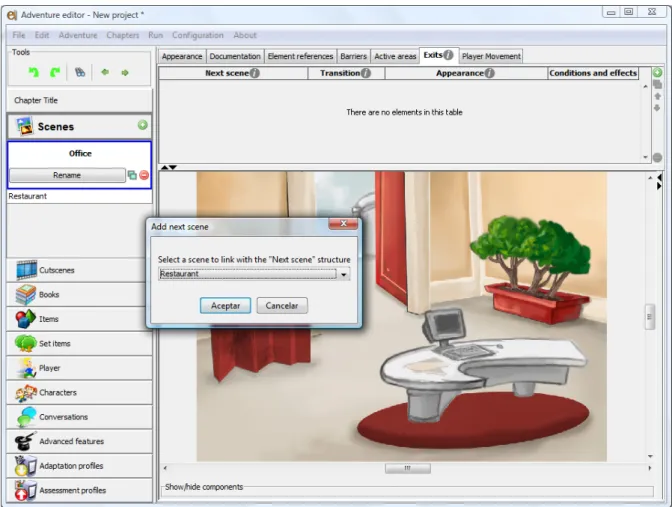672x507 pixels.
Task: Switch to Element references tab
Action: click(300, 56)
